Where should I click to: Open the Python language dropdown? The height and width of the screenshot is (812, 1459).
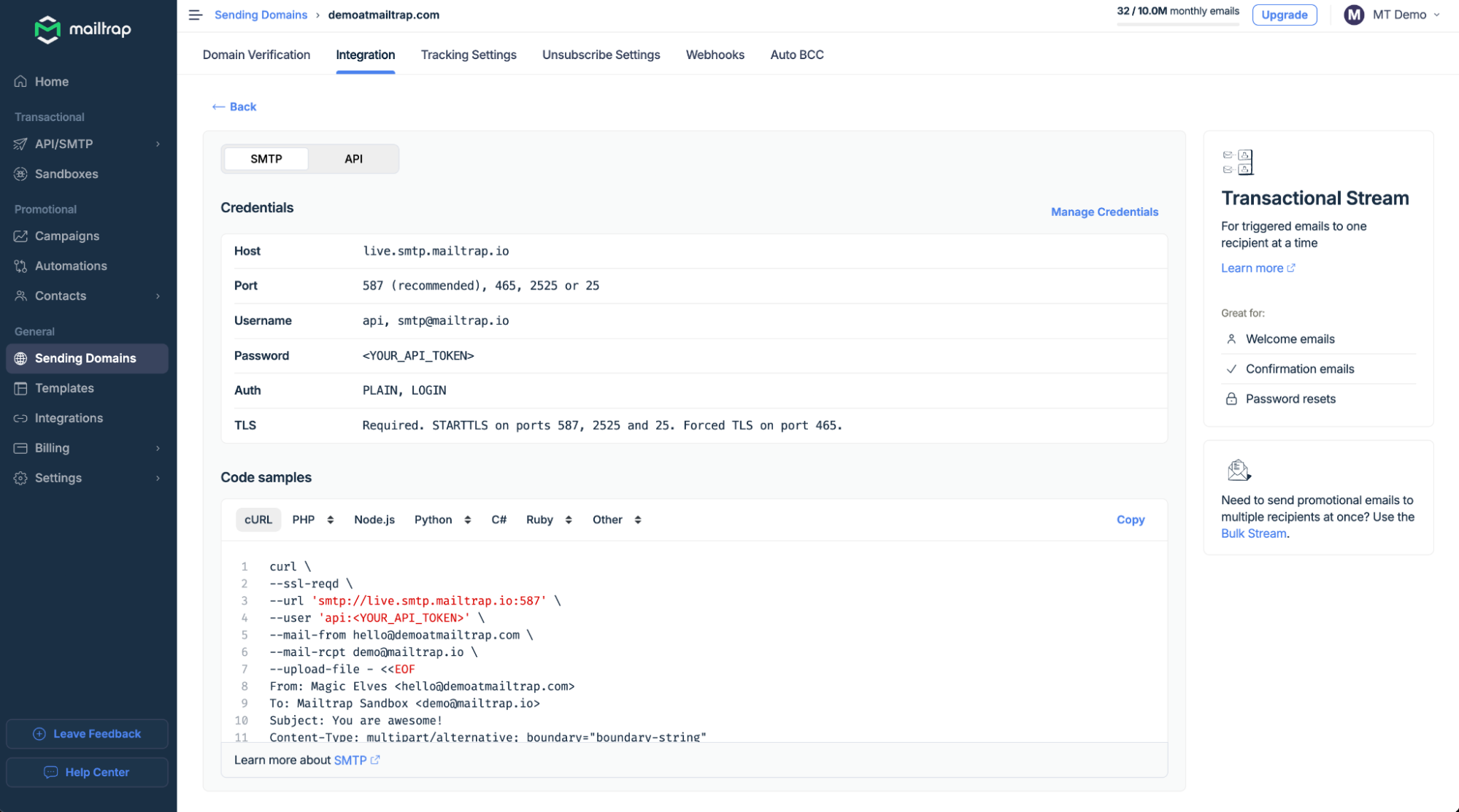[x=442, y=519]
